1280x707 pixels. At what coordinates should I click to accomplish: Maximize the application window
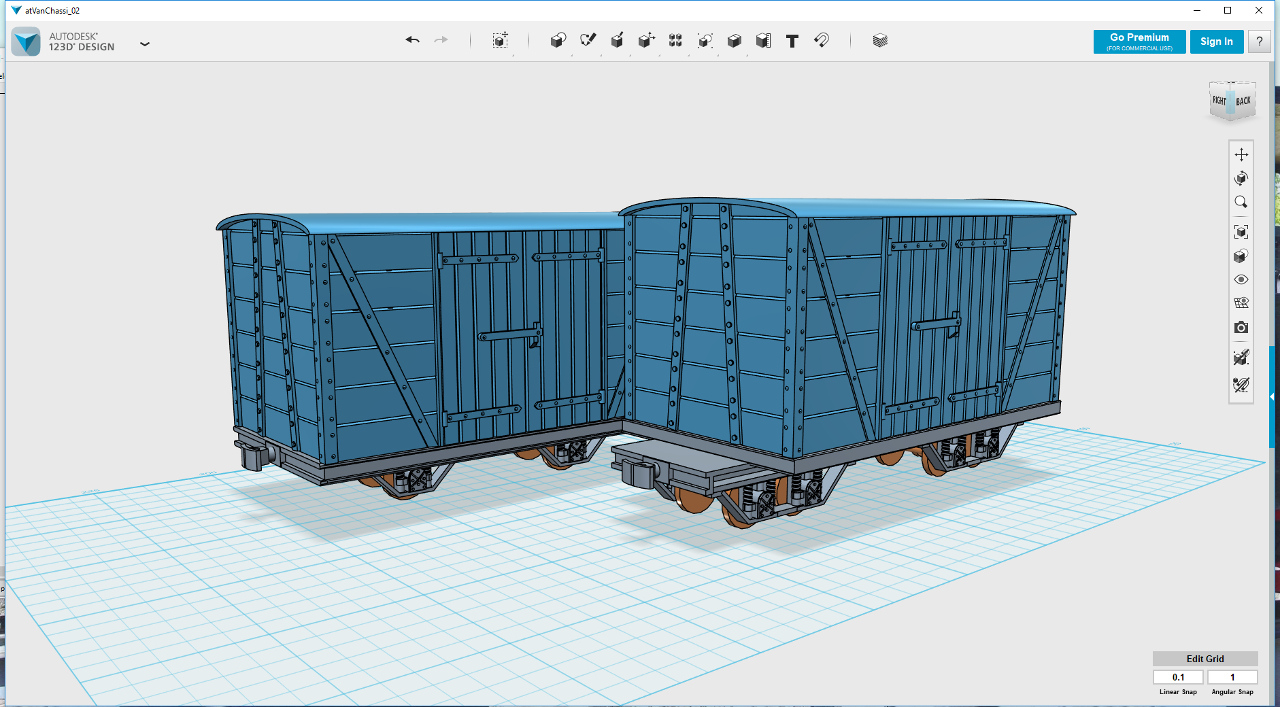(1228, 10)
